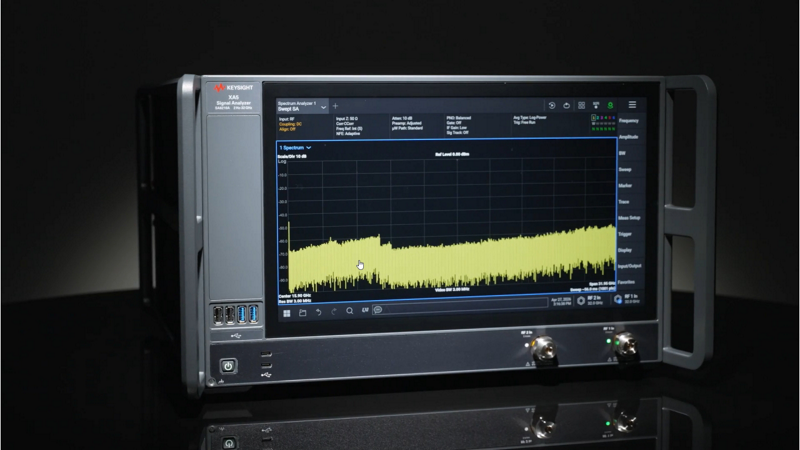
Task: Click the Center frequency annotation
Action: (294, 296)
